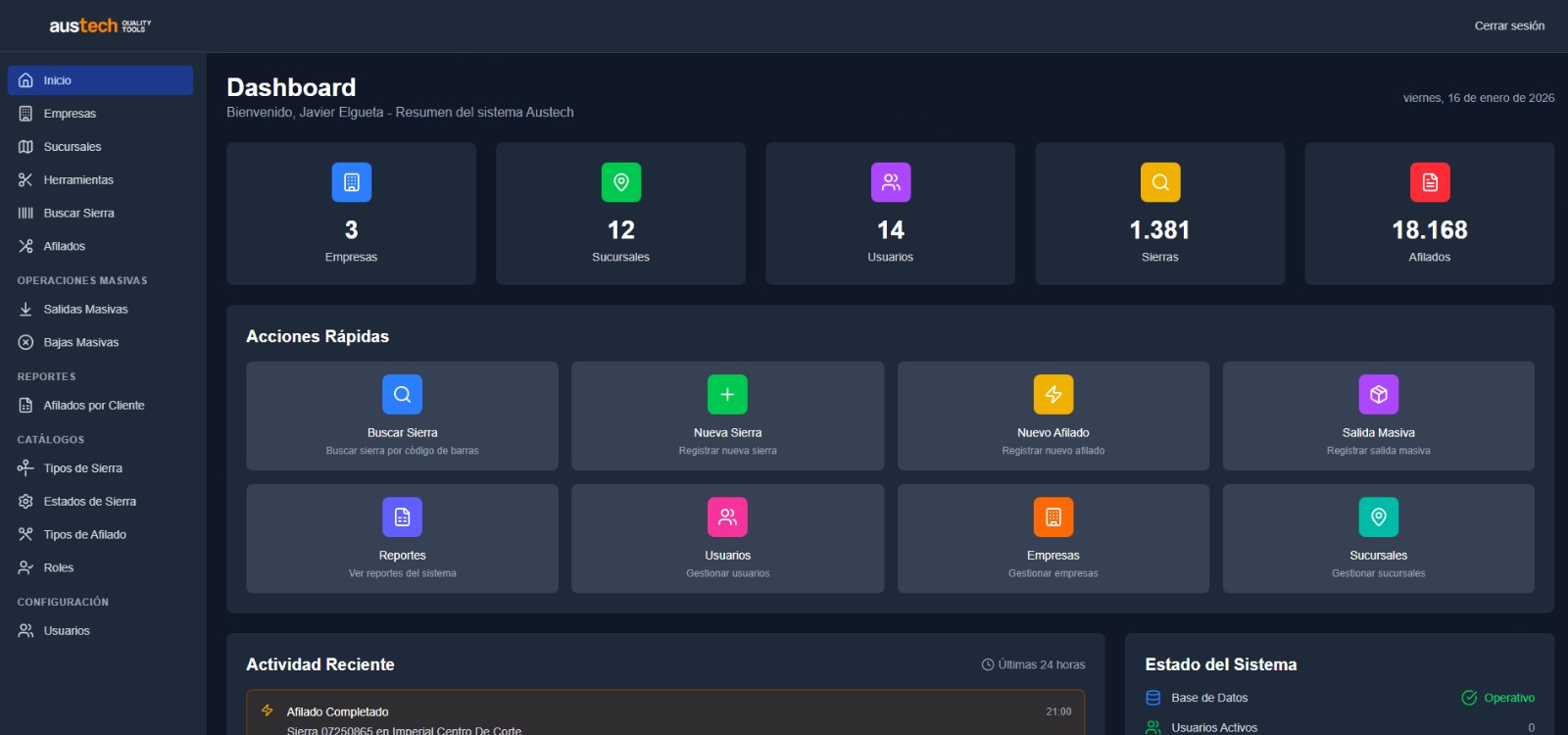Click the gear icon beside Estados de Sierra
Viewport: 1568px width, 735px height.
(x=25, y=502)
